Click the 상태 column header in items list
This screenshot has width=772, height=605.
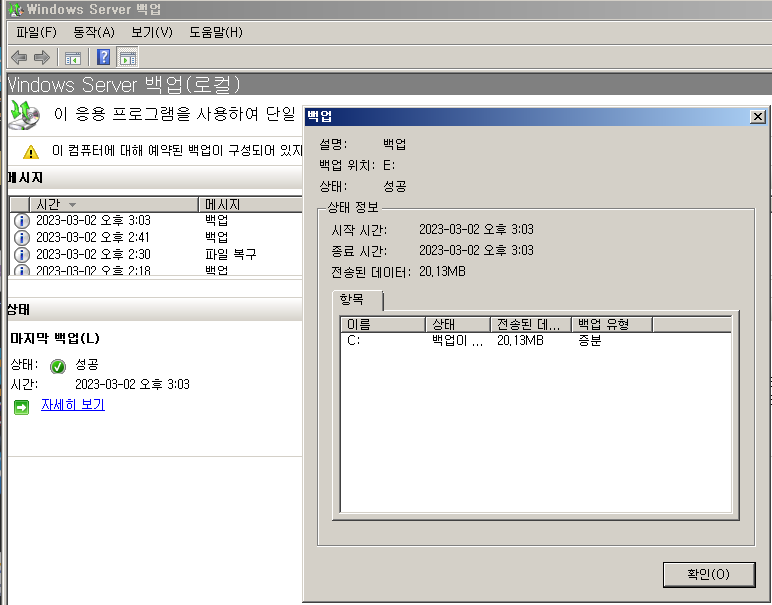tap(458, 324)
